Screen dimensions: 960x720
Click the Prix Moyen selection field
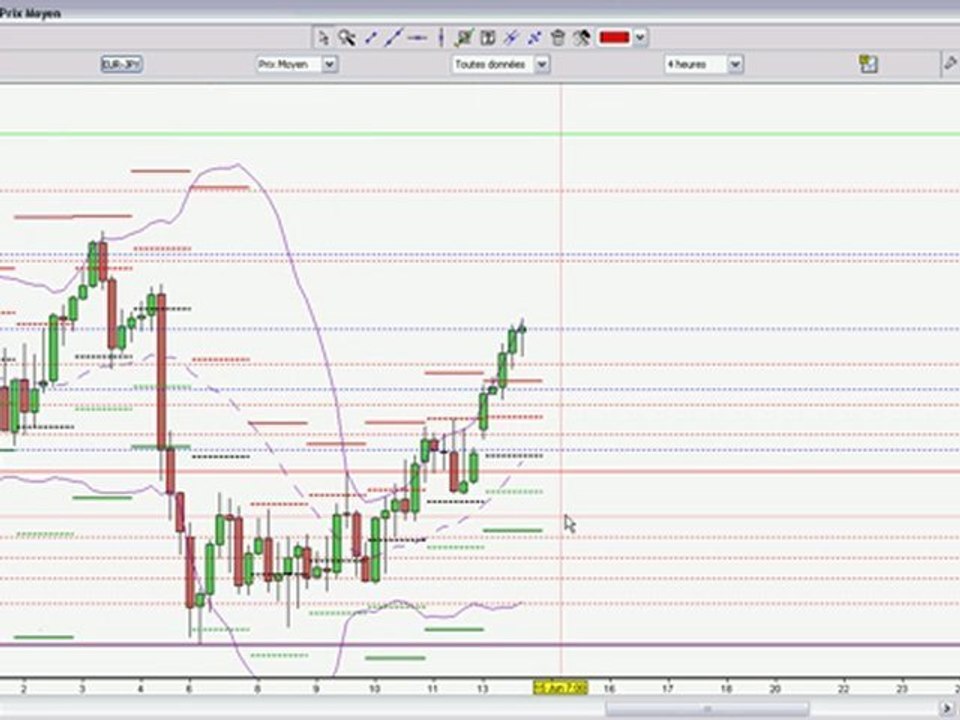coord(289,64)
